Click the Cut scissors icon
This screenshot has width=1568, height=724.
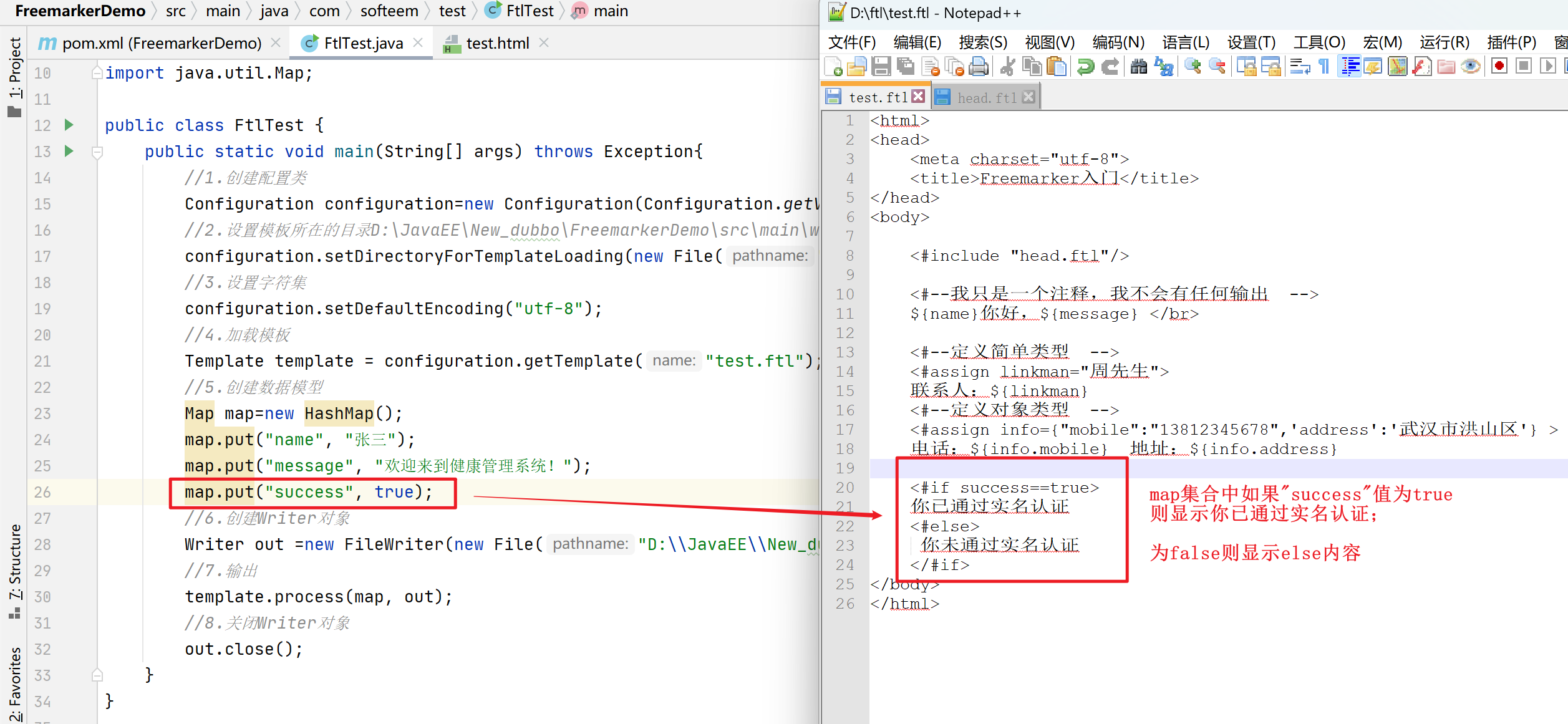[x=1007, y=66]
